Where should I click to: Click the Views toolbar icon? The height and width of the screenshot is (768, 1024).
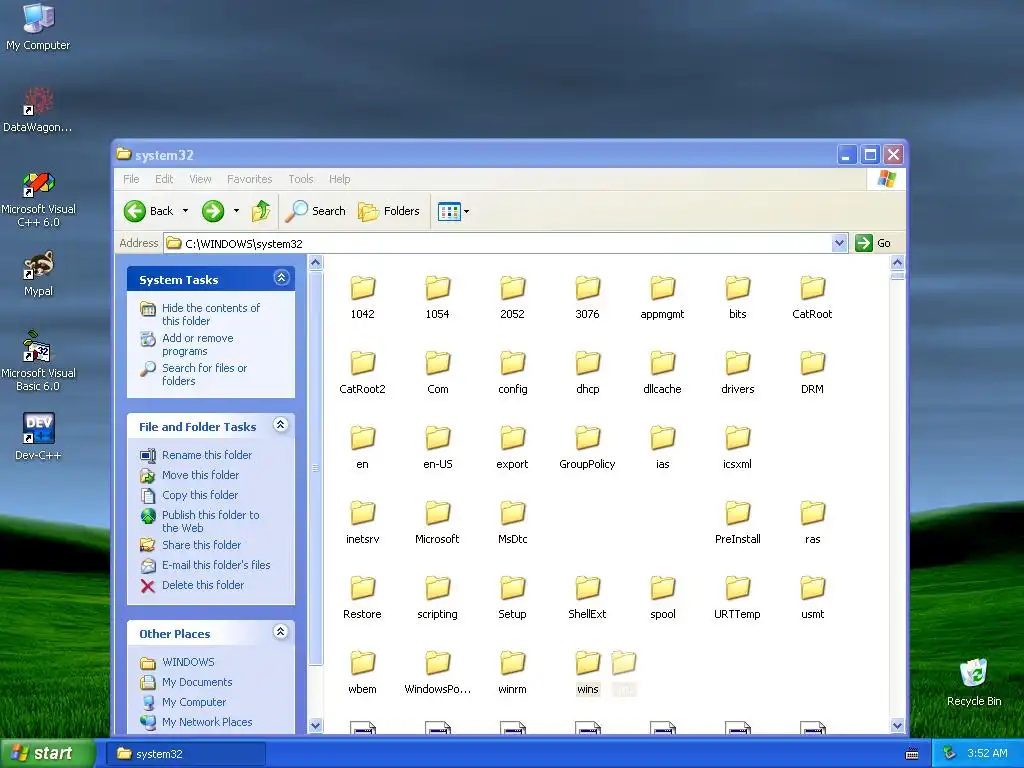point(449,212)
